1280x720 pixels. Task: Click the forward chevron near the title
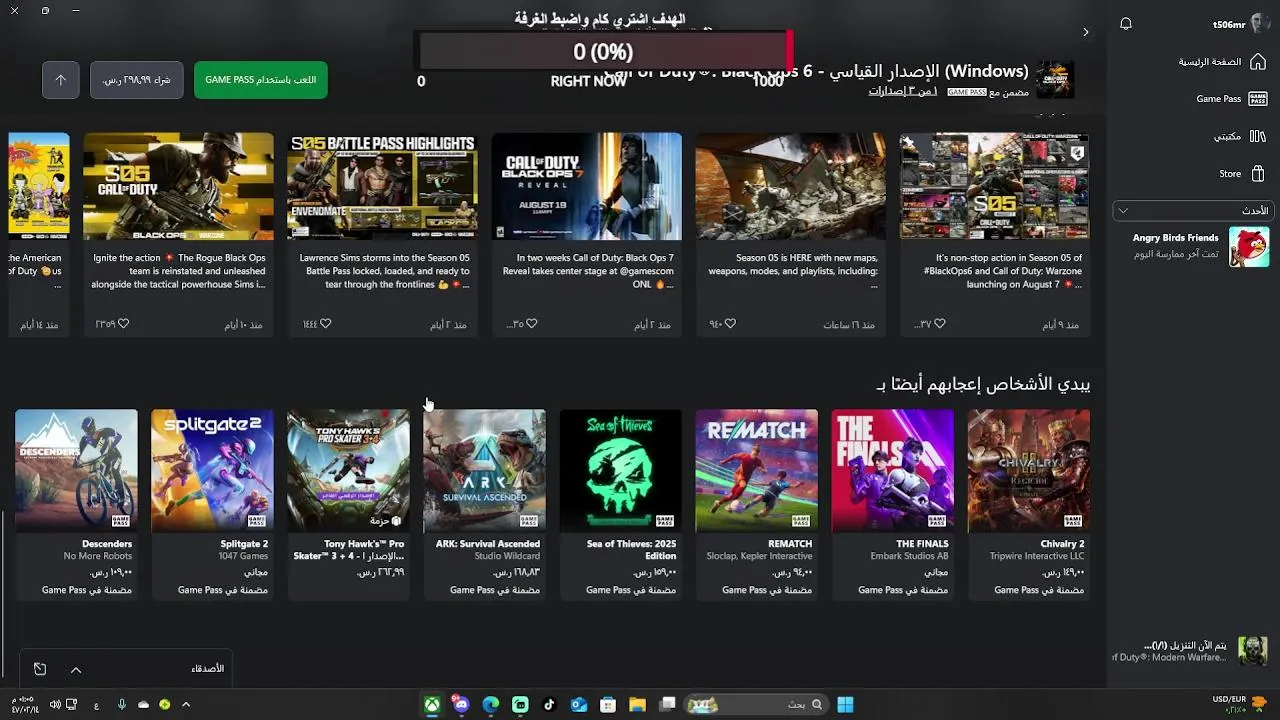point(1086,32)
